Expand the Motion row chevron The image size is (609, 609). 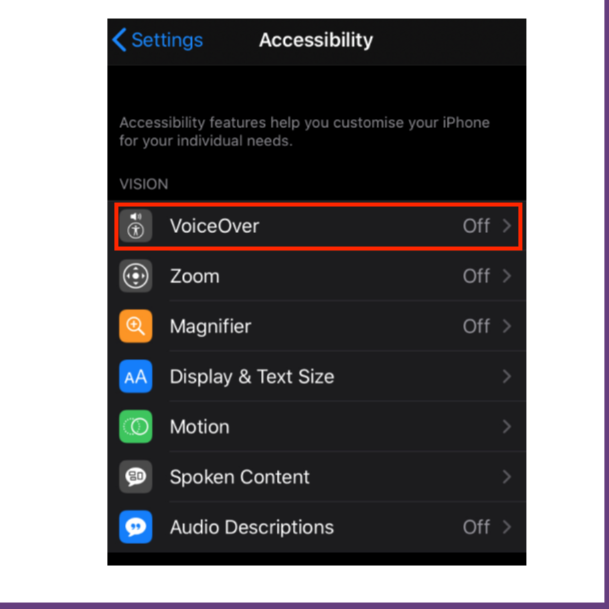[x=506, y=426]
